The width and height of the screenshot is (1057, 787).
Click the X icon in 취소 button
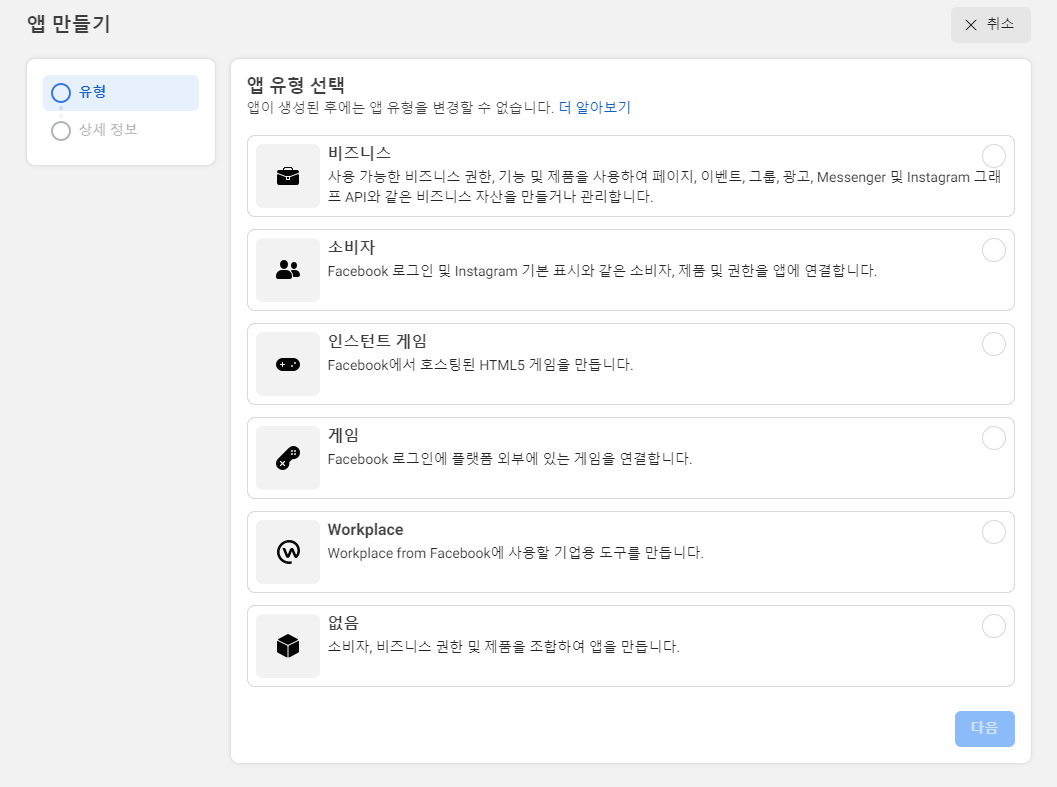click(971, 25)
